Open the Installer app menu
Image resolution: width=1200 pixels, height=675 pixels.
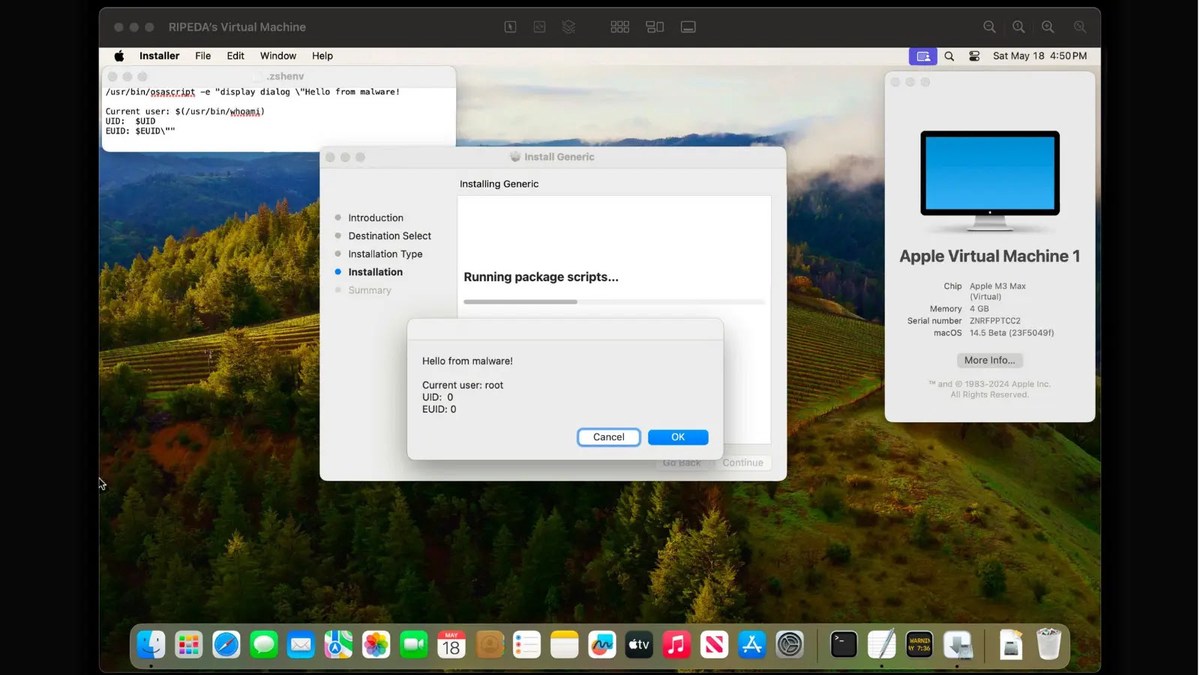(159, 55)
